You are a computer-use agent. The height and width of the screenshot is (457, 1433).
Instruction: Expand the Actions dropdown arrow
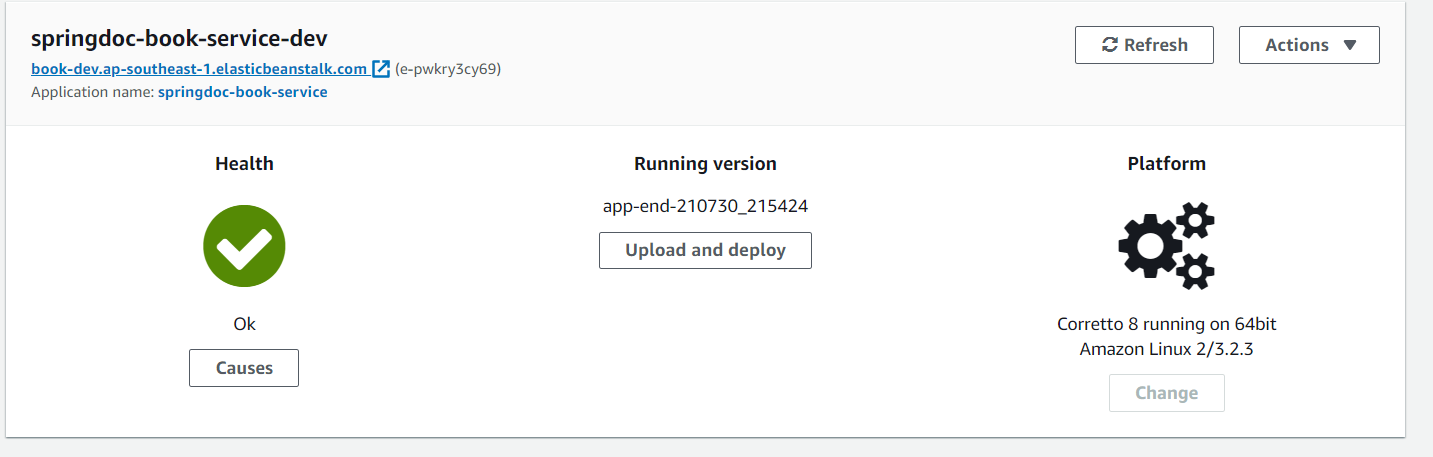[x=1349, y=45]
